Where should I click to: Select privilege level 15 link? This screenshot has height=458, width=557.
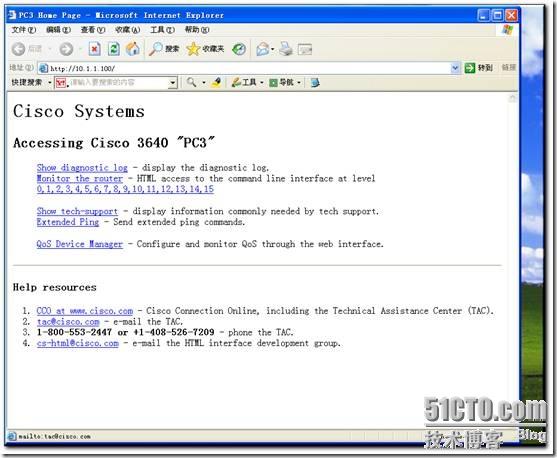point(209,189)
